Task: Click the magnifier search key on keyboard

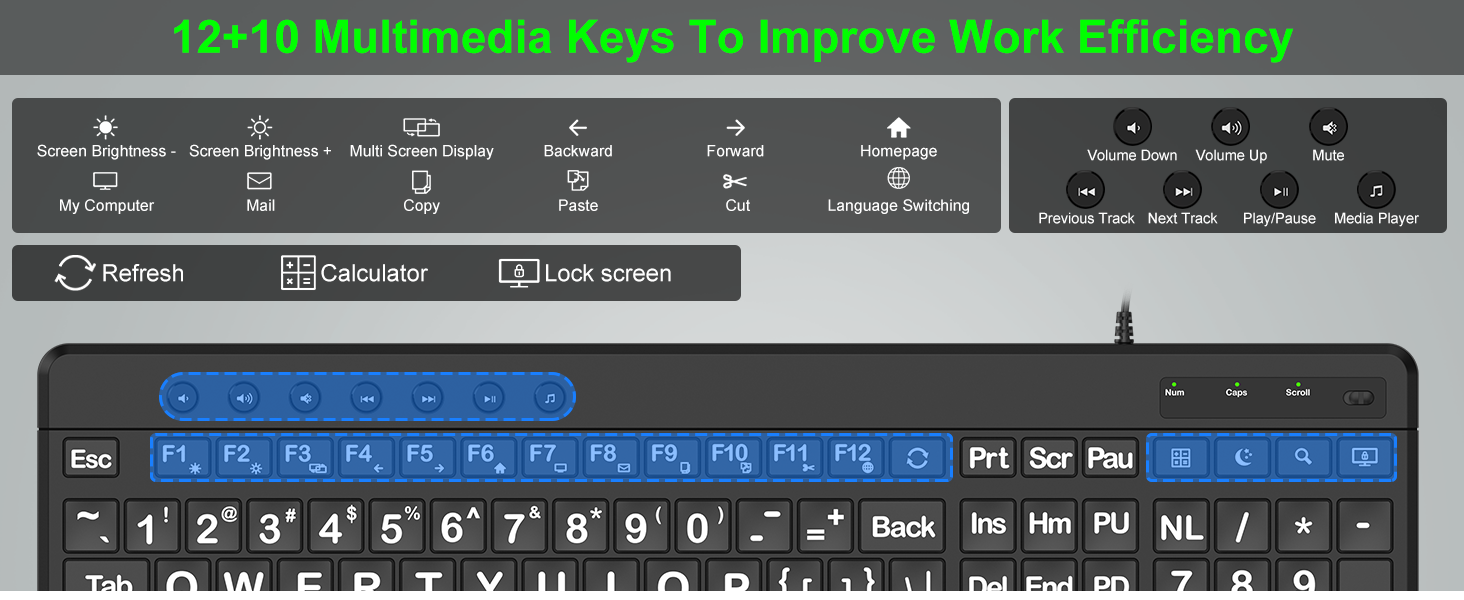Action: (x=1303, y=458)
